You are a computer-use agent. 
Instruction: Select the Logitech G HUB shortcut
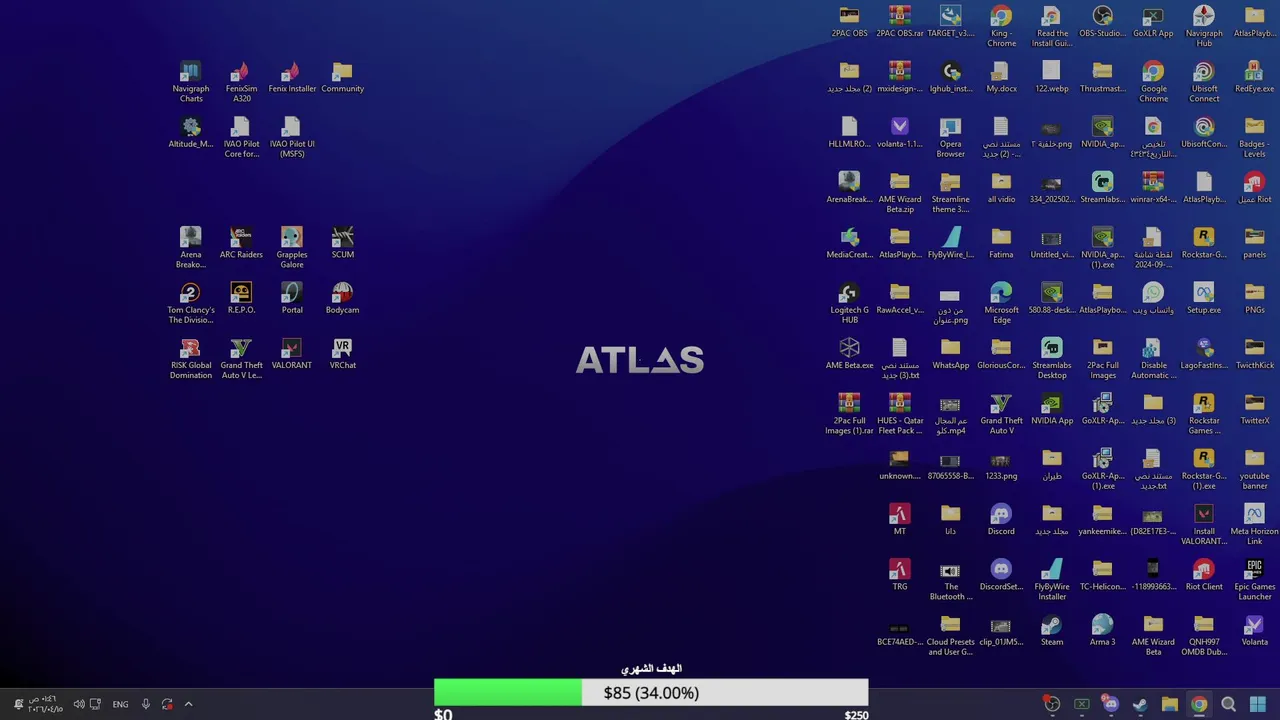(x=849, y=303)
